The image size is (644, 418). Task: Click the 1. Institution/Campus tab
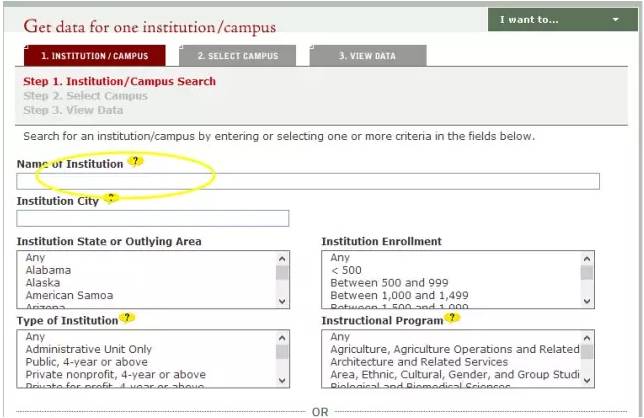coord(94,56)
